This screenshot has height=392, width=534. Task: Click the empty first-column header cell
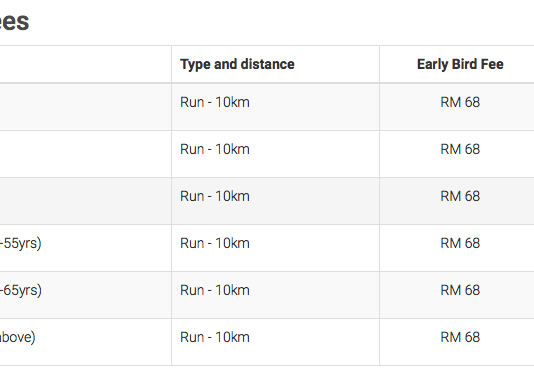tap(85, 64)
